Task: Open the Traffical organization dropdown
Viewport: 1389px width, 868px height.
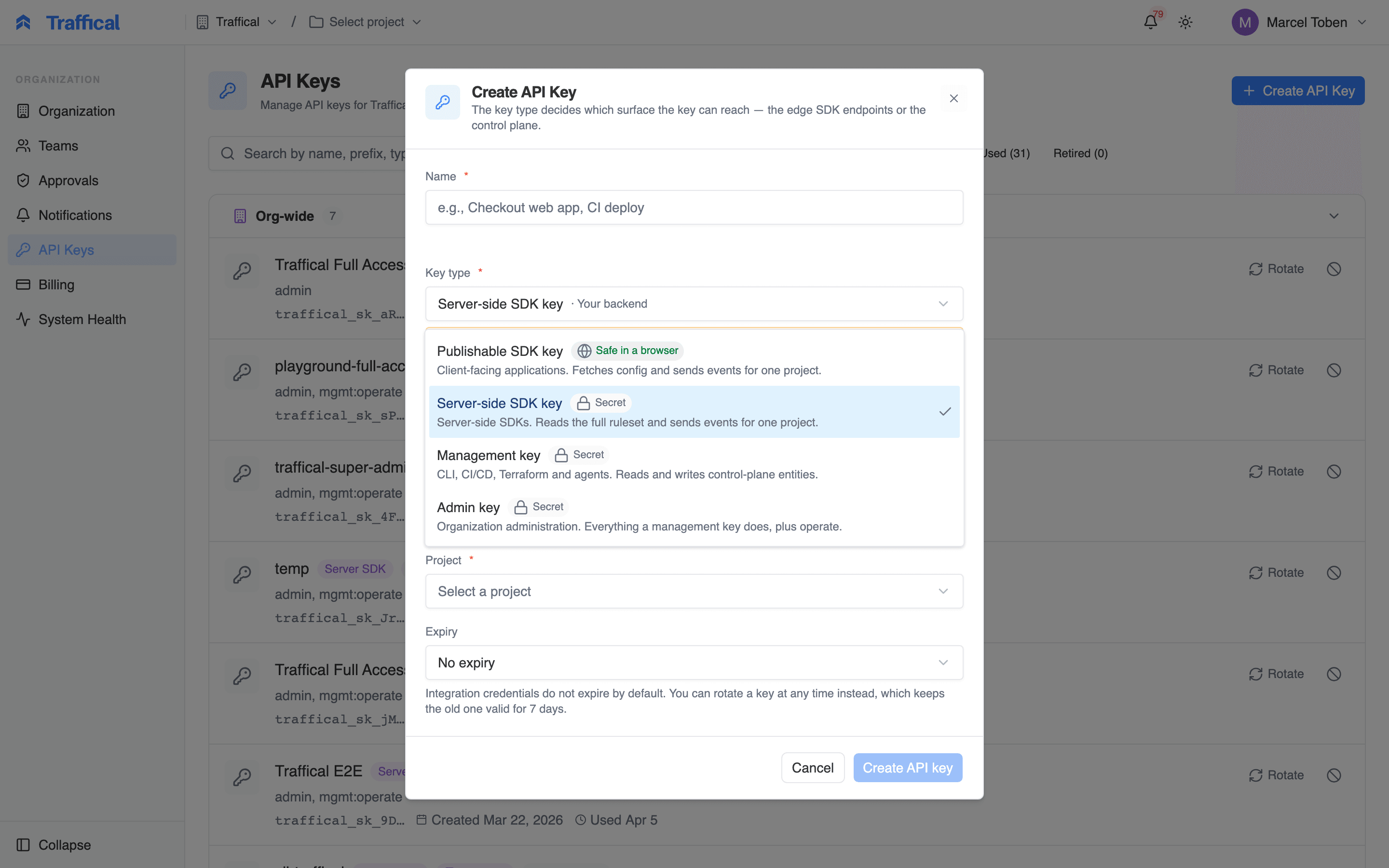Action: (236, 22)
